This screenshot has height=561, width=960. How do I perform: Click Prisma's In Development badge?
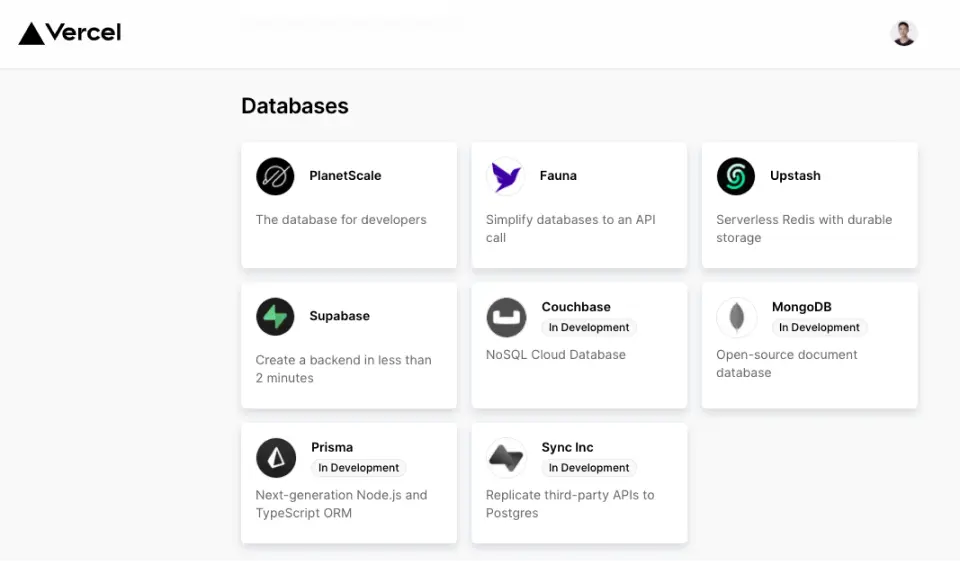[358, 467]
